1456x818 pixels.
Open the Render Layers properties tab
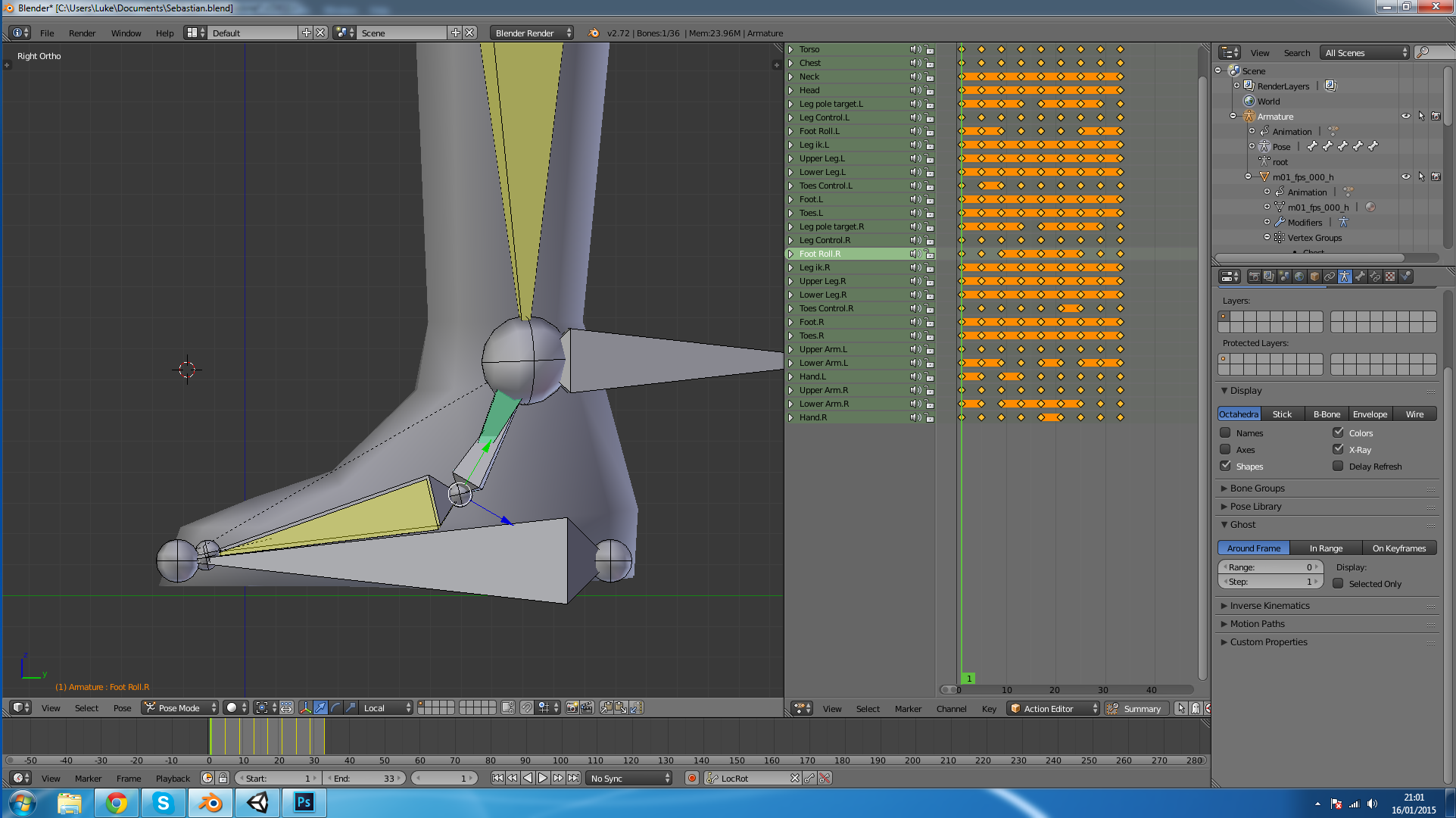1269,276
